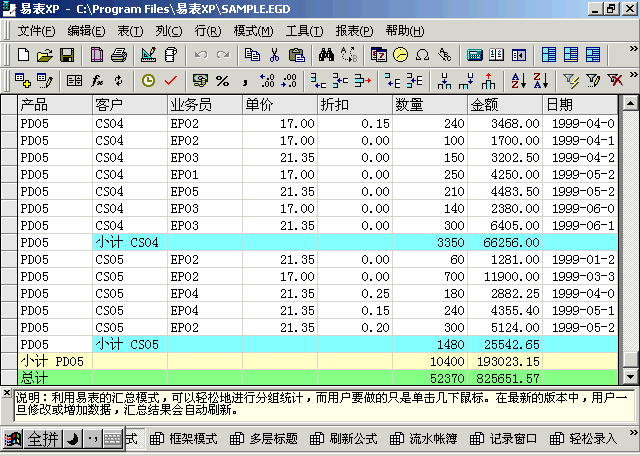Switch to the 轻松录入 tab
This screenshot has height=456, width=640.
tap(584, 439)
